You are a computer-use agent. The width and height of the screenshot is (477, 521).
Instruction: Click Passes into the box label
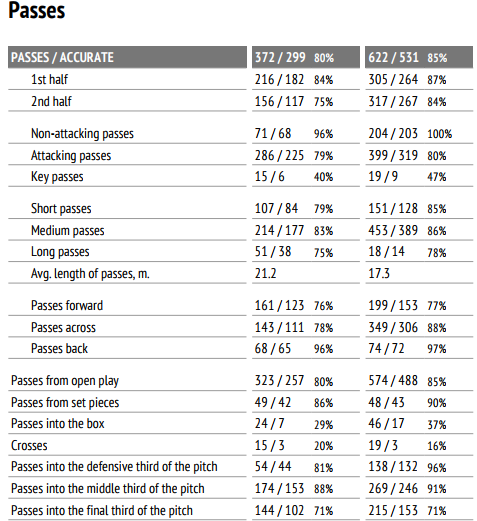58,424
